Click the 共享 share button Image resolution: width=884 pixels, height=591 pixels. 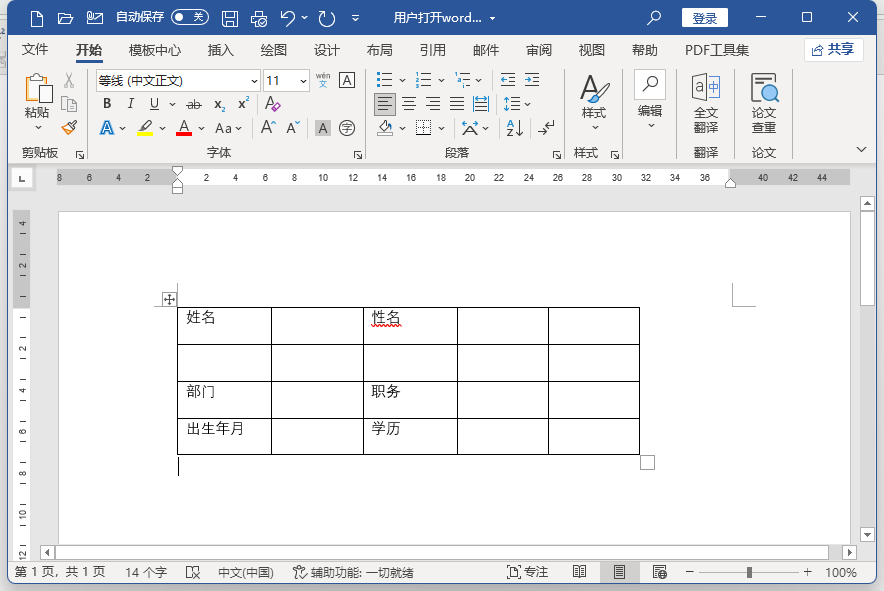point(833,50)
